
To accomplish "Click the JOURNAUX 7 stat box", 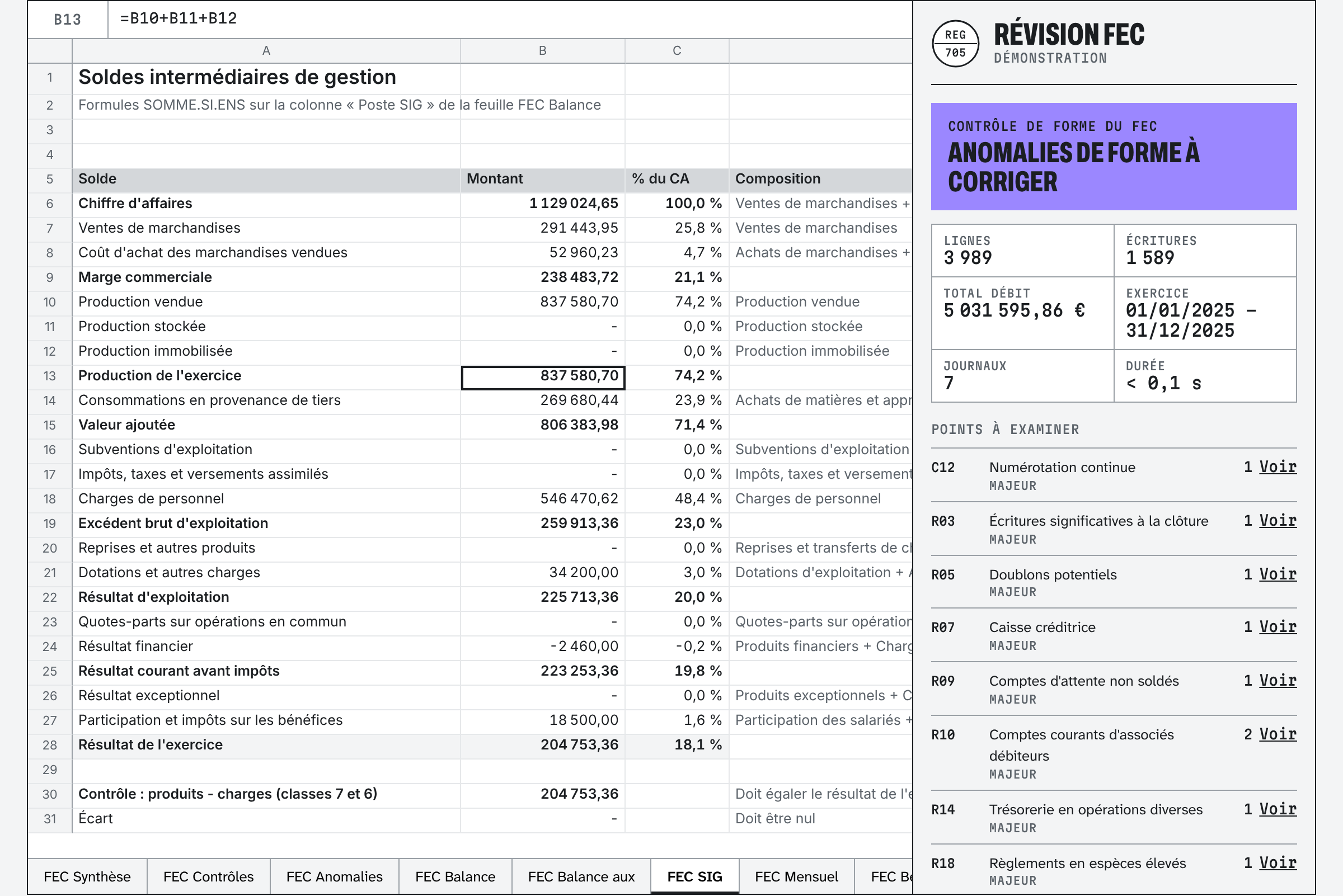I will pos(1022,376).
